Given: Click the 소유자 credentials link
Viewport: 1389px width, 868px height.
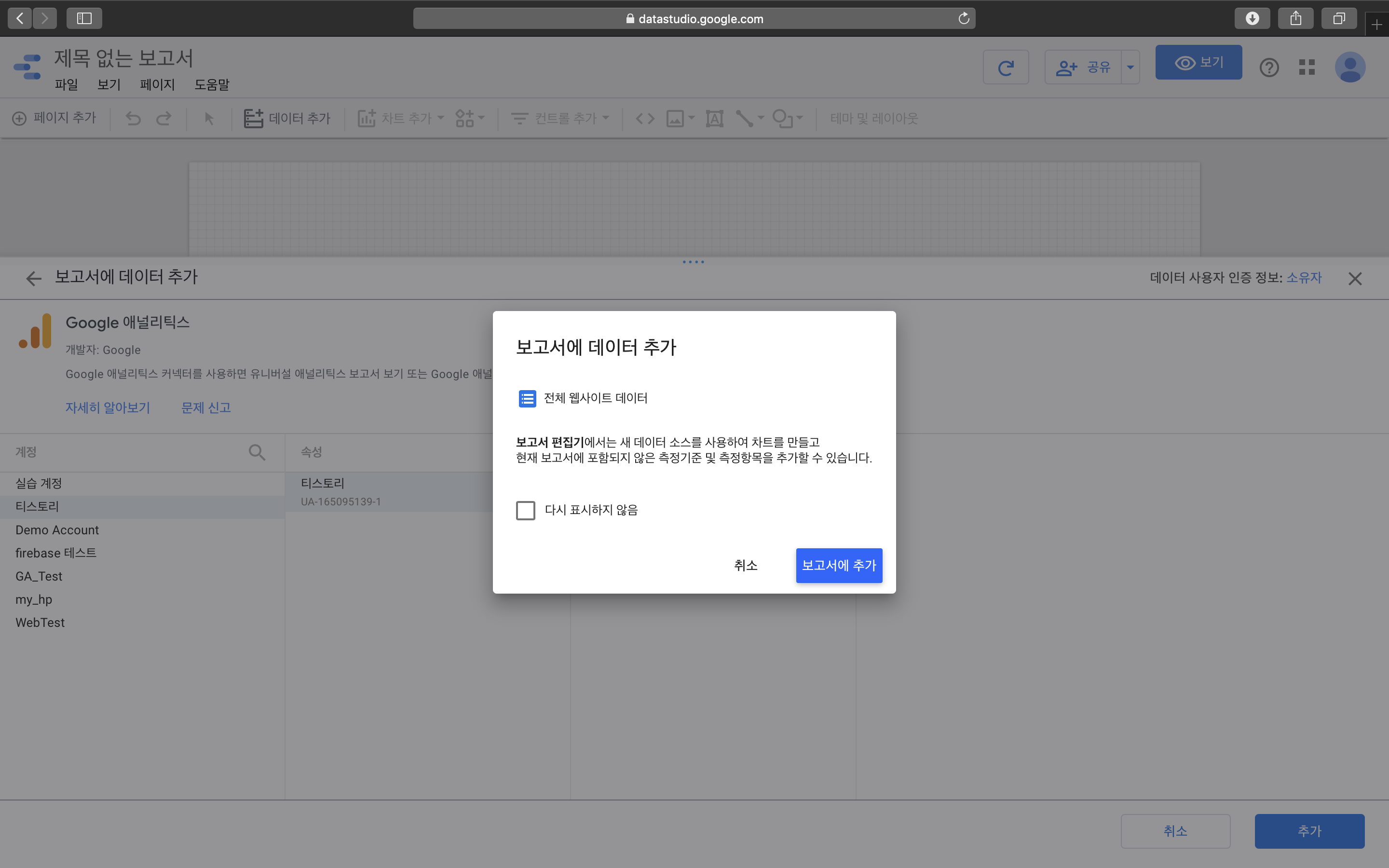Looking at the screenshot, I should point(1304,278).
